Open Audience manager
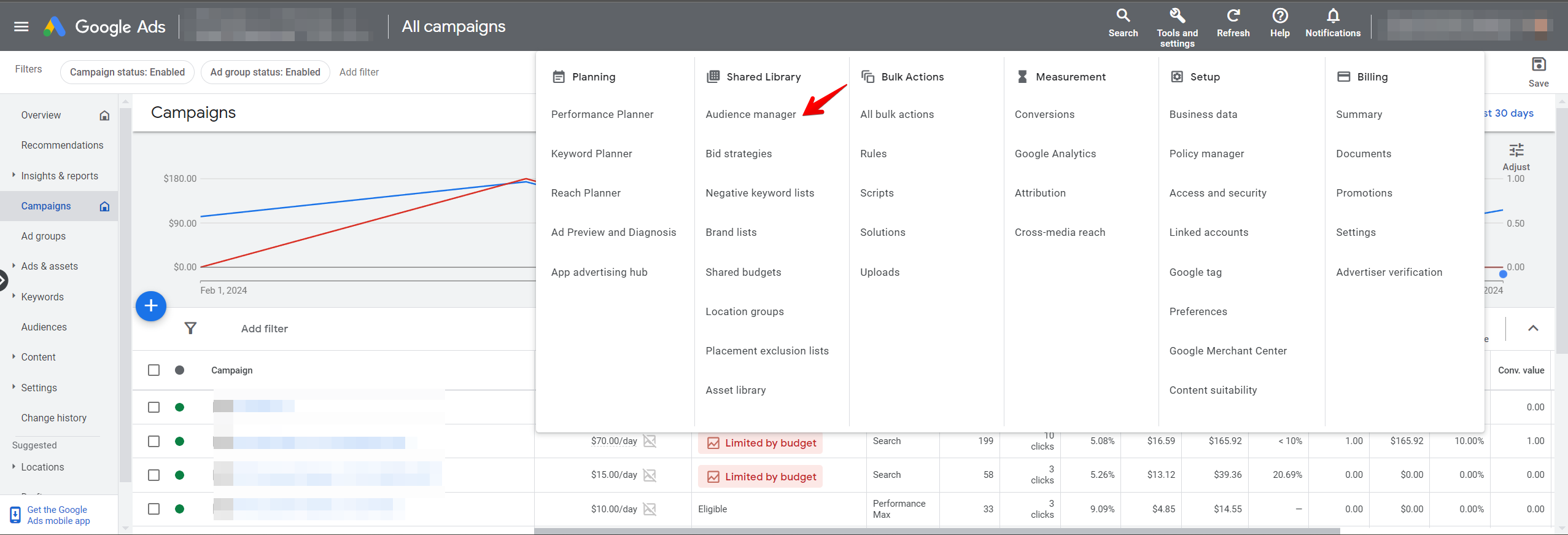 [x=750, y=114]
